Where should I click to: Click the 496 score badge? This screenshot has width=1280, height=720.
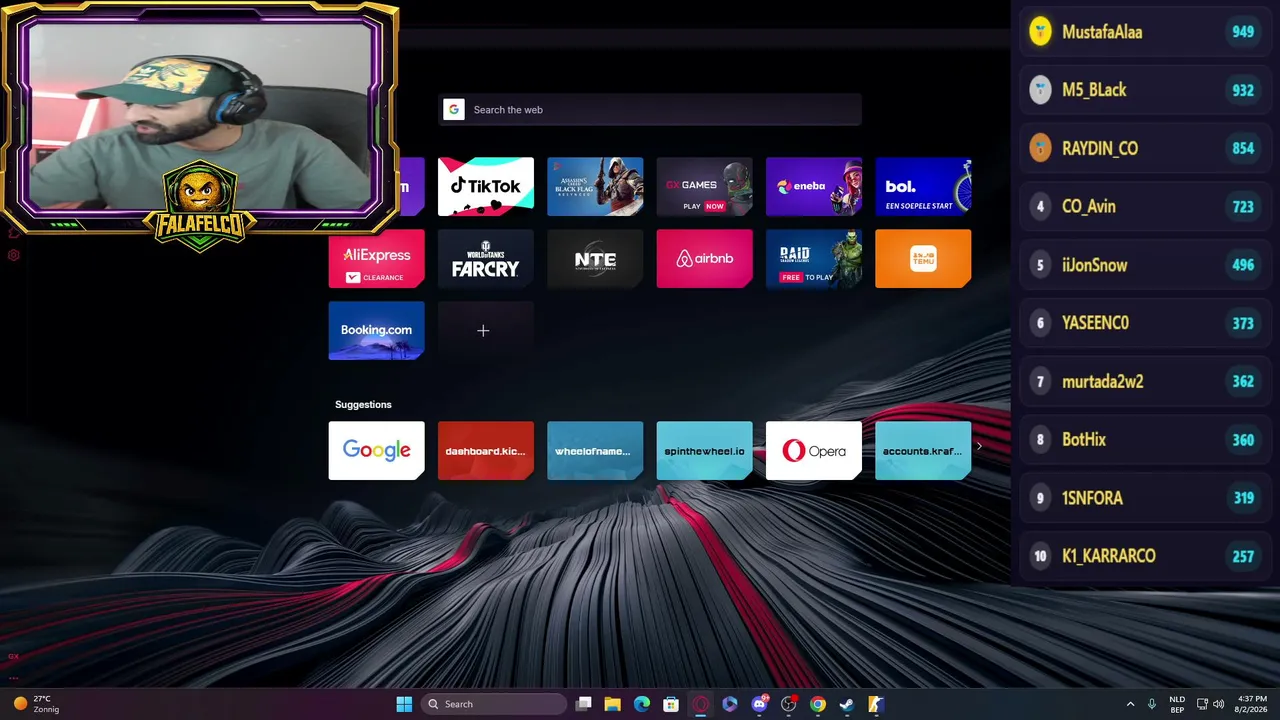[x=1243, y=265]
